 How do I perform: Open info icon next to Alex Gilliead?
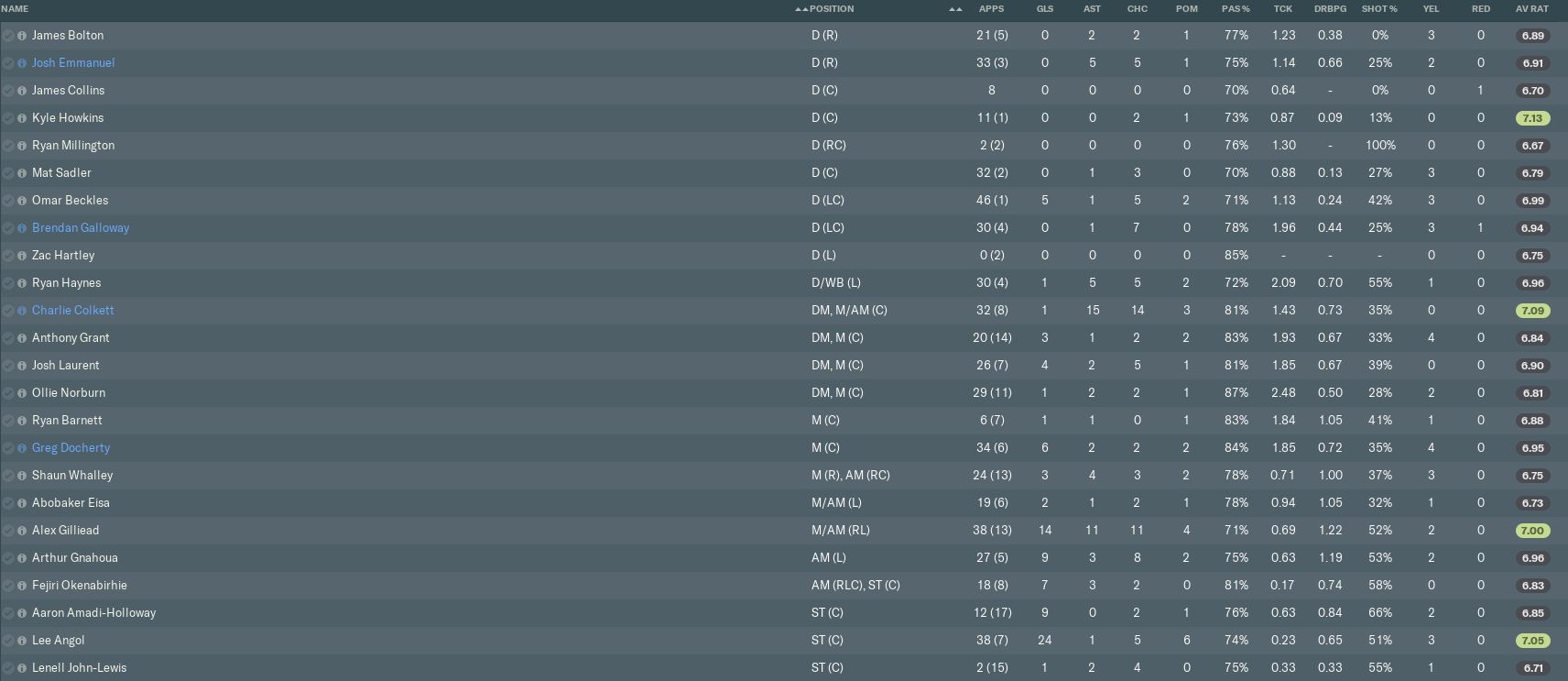[22, 531]
